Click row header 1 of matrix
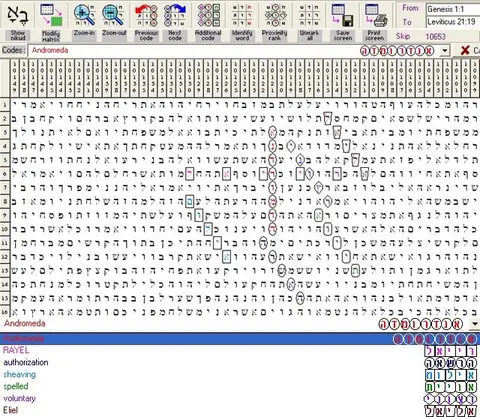 (5, 105)
